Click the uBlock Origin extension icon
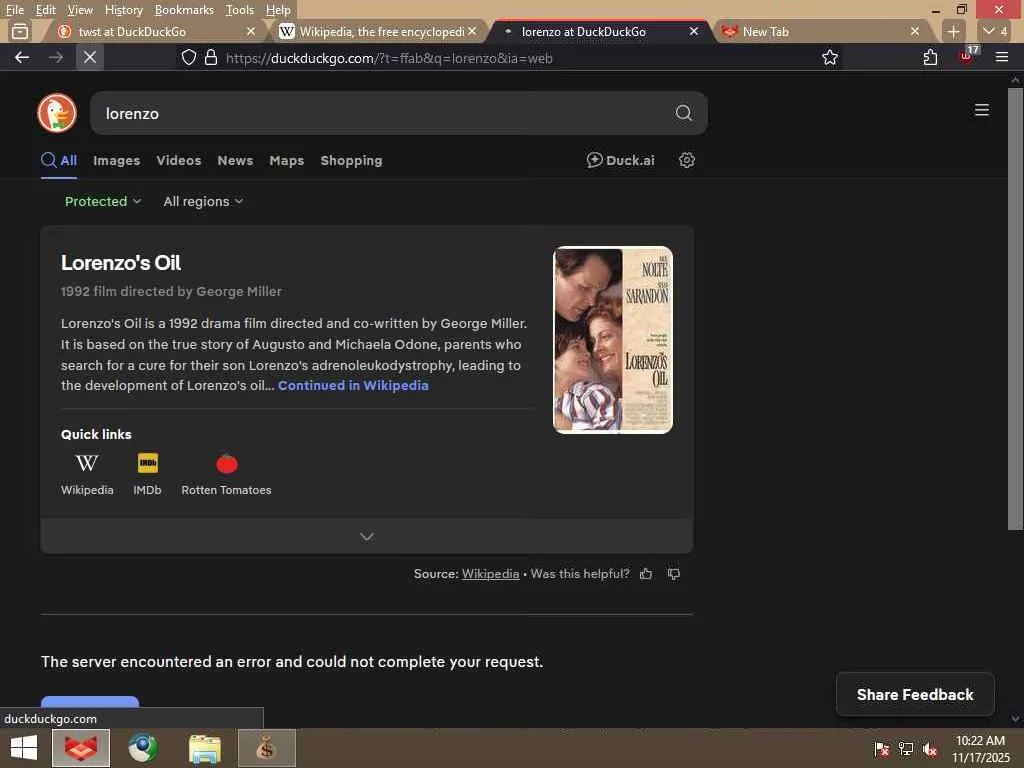Image resolution: width=1024 pixels, height=768 pixels. click(x=967, y=56)
